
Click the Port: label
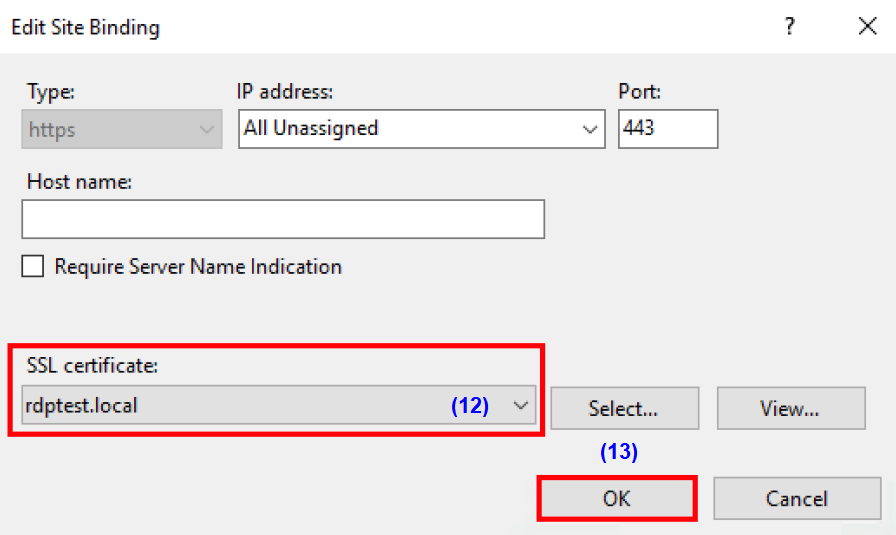coord(640,92)
